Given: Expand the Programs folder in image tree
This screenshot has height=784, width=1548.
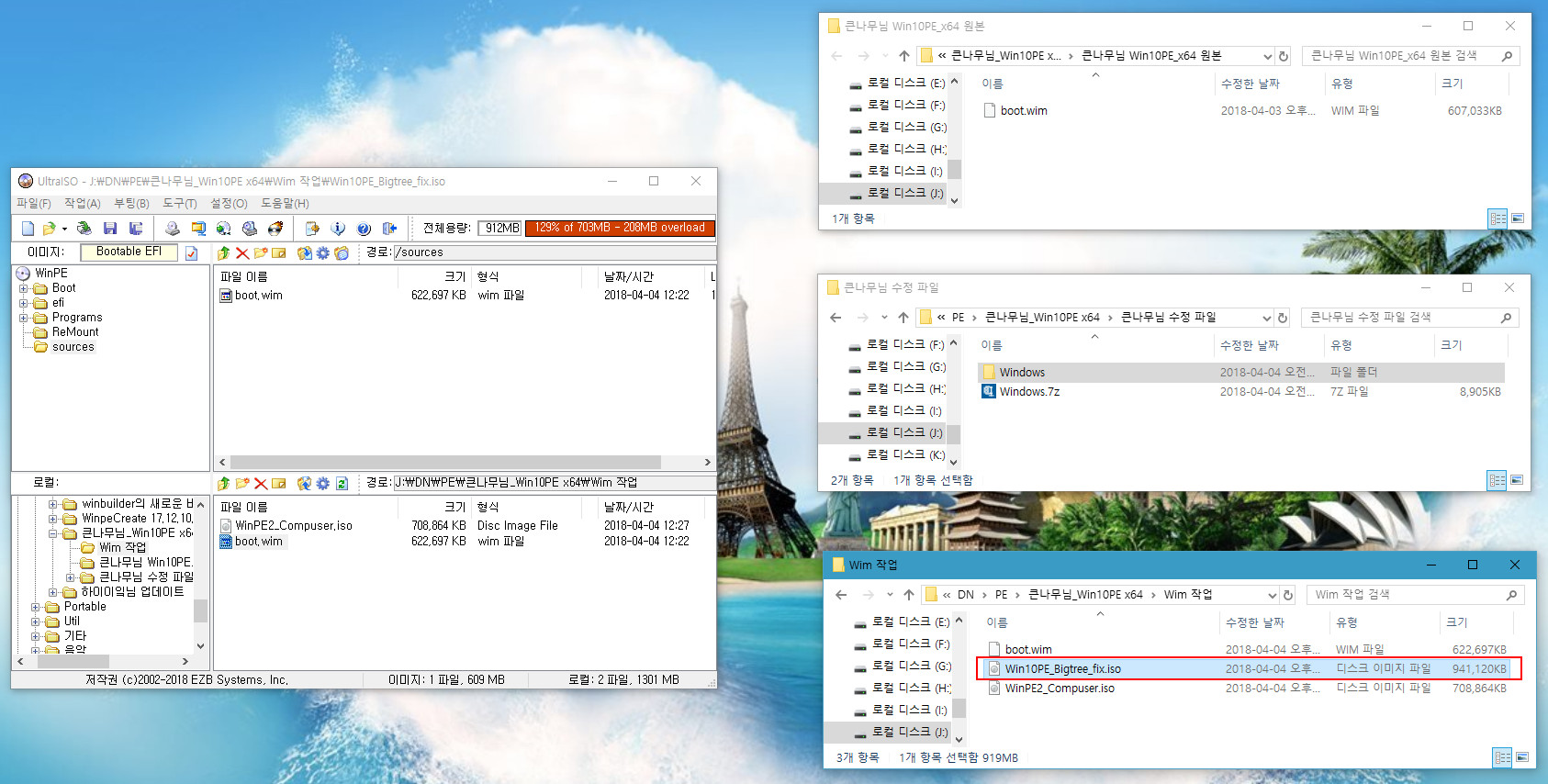Looking at the screenshot, I should click(x=24, y=318).
